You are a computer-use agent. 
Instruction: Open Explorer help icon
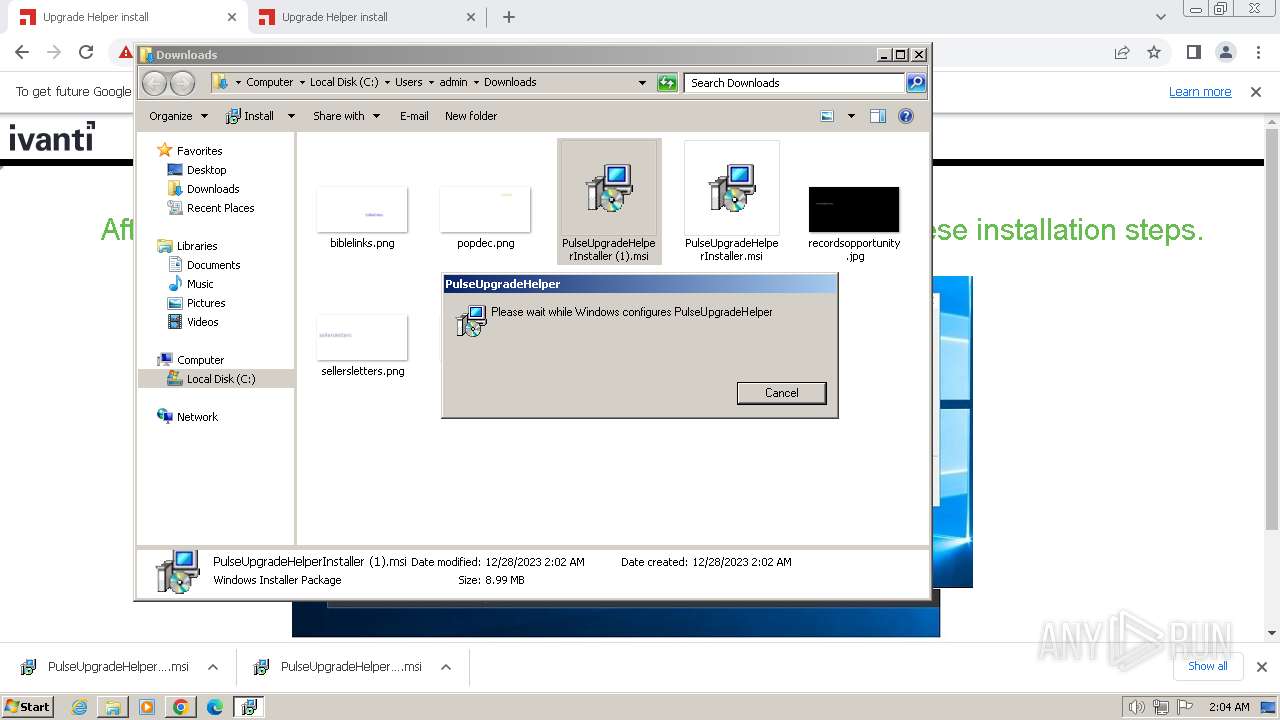click(x=906, y=116)
